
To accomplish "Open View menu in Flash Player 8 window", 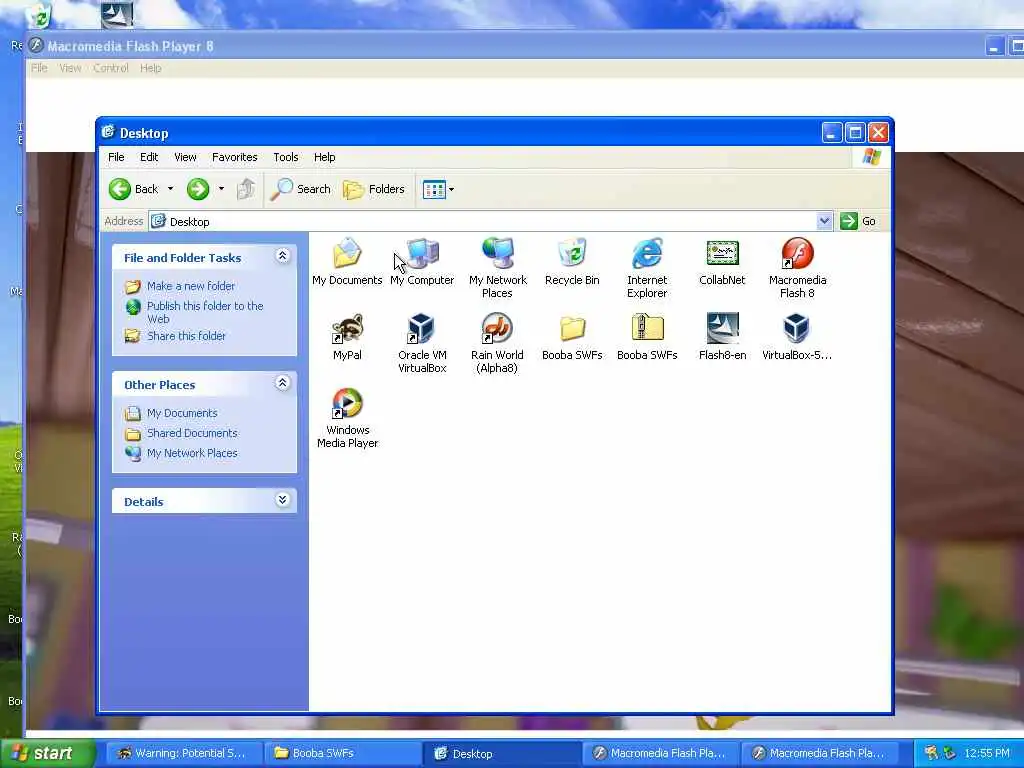I will coord(70,68).
